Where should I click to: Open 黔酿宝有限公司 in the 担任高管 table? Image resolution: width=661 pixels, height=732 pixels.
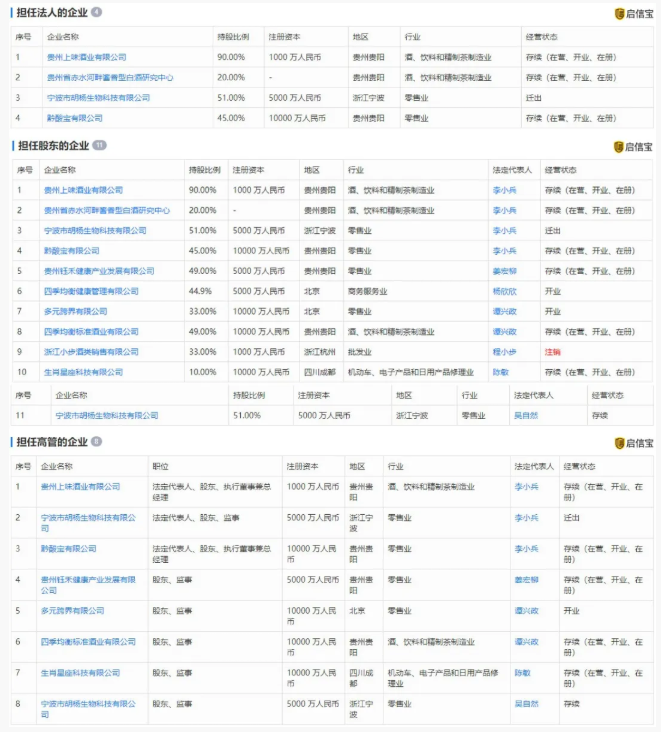pos(69,549)
